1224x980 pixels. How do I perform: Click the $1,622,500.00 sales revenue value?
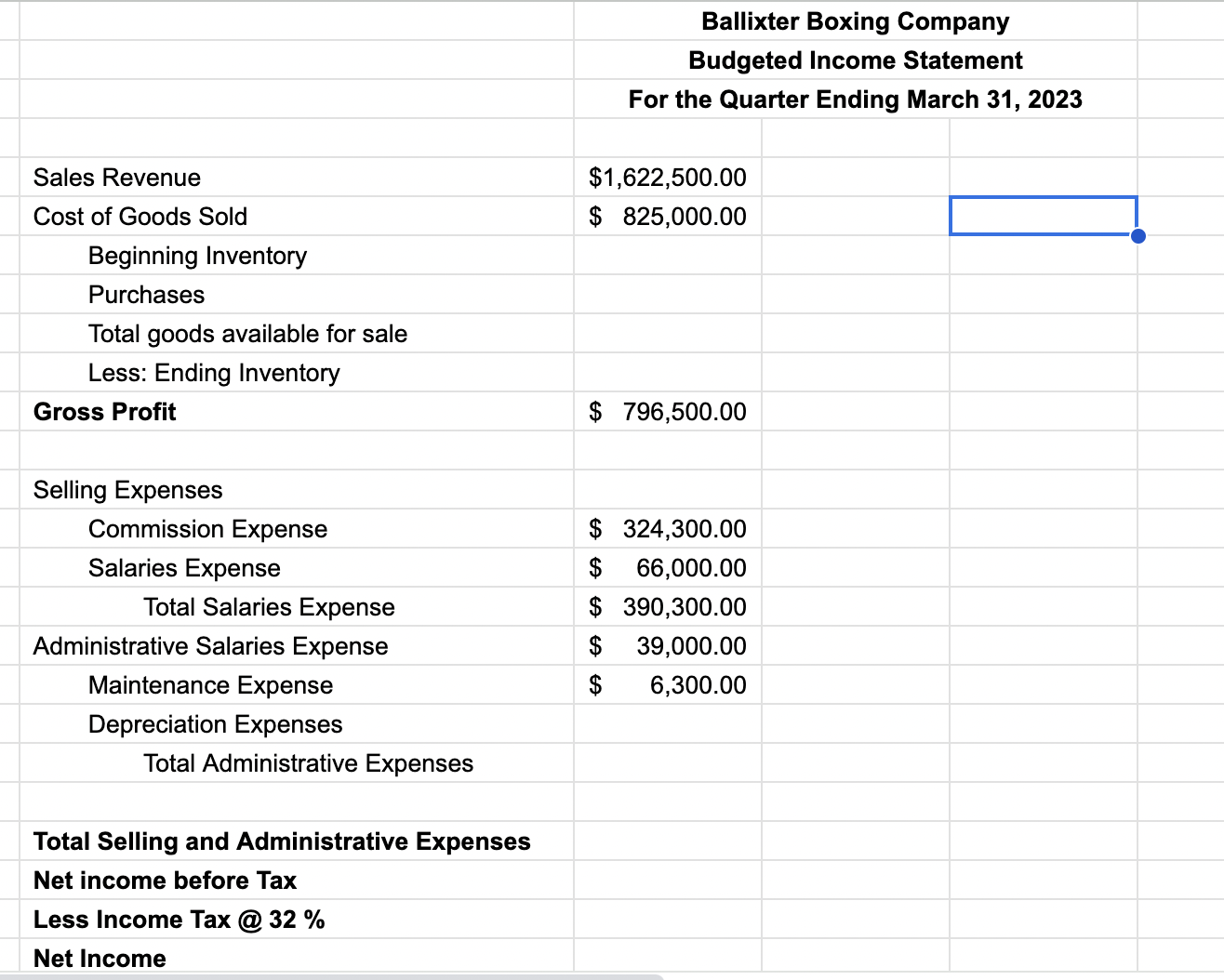pyautogui.click(x=666, y=177)
